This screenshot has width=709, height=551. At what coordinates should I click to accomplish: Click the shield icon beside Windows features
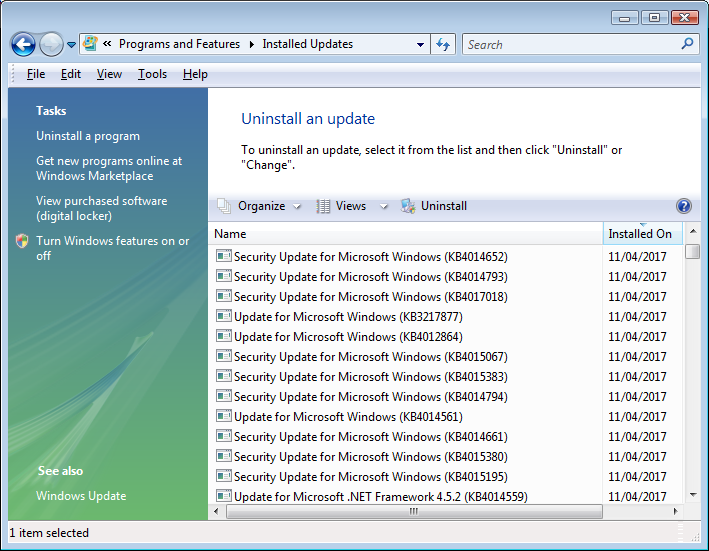22,241
